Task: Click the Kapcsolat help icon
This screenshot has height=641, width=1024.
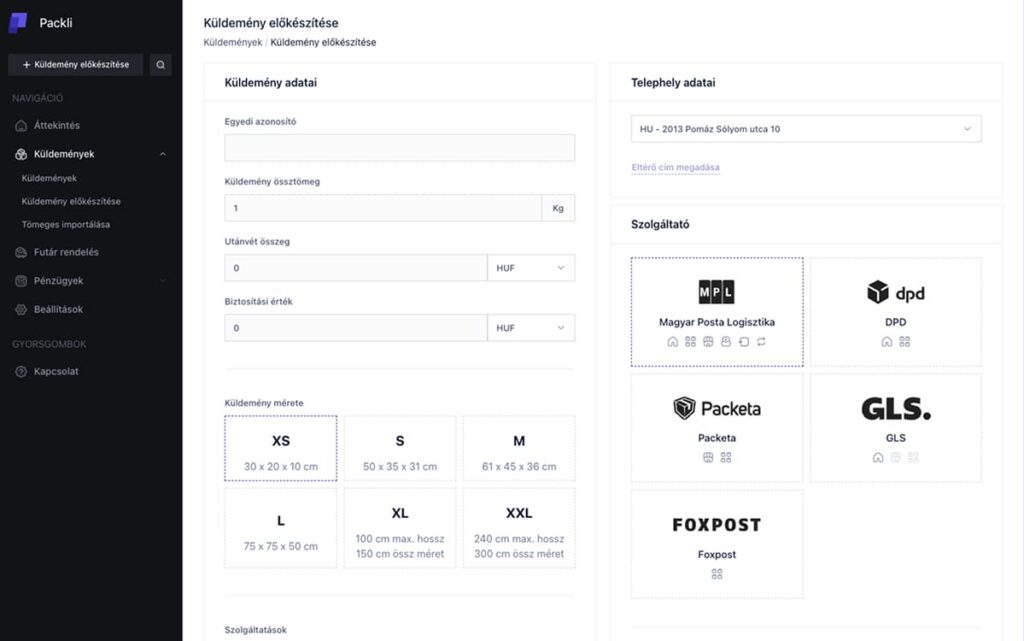Action: 21,372
